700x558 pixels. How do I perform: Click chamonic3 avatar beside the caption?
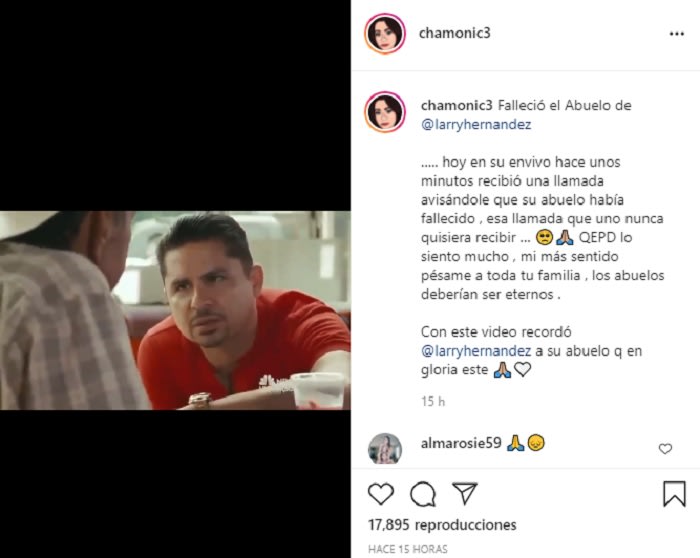click(x=385, y=112)
